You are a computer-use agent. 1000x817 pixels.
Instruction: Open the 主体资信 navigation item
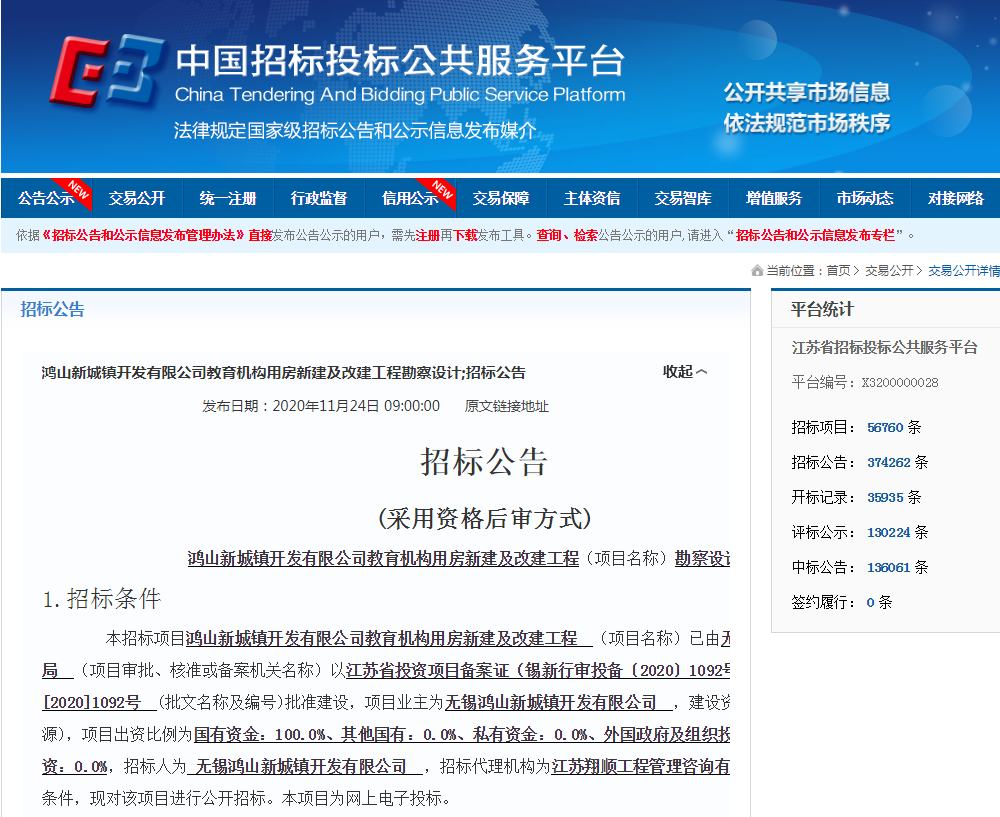592,198
